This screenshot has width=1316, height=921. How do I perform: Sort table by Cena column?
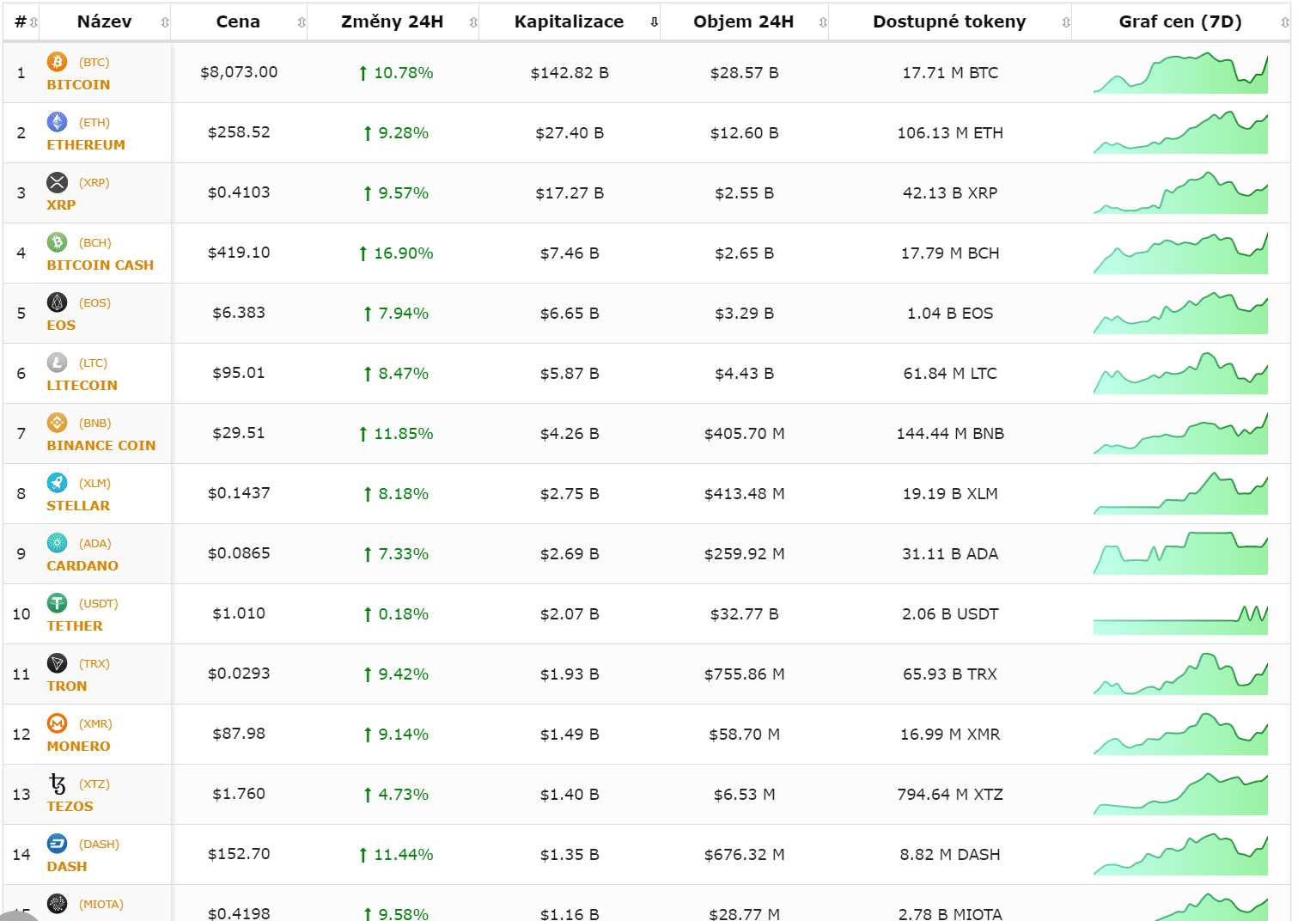click(x=238, y=21)
